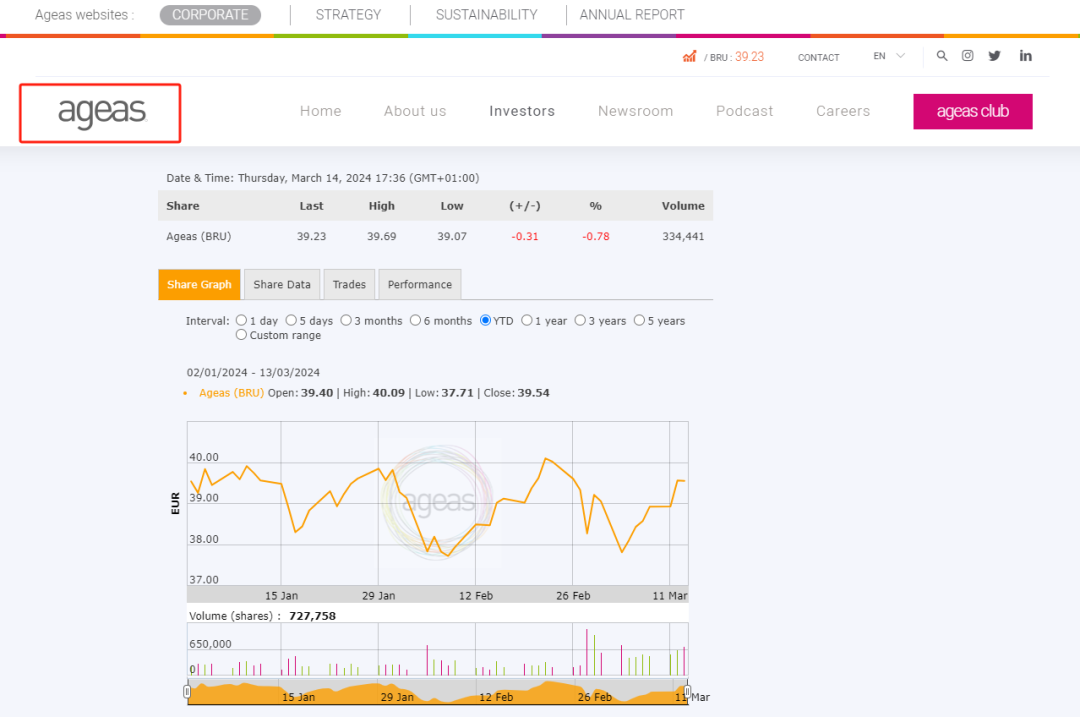Image resolution: width=1080 pixels, height=717 pixels.
Task: Set interval to 5 years
Action: coord(639,320)
